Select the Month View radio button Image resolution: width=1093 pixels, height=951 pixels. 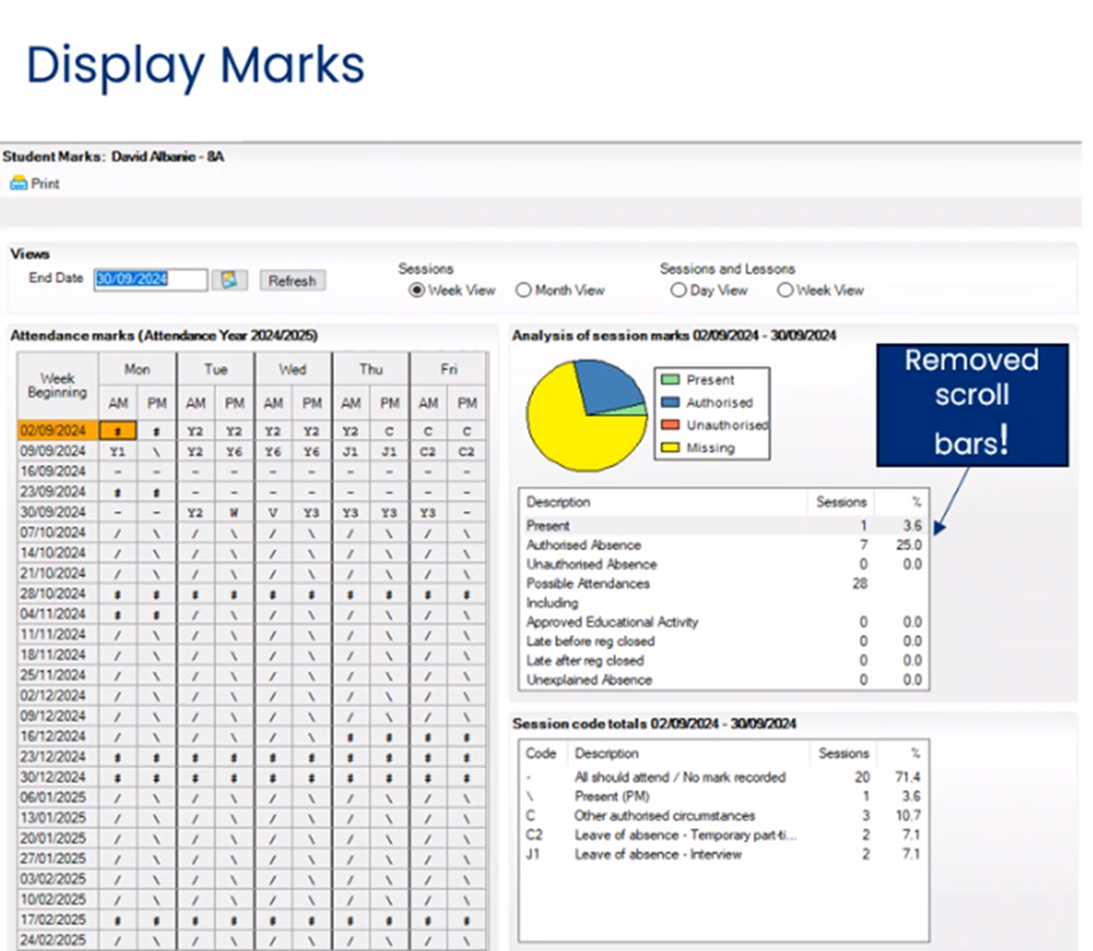click(523, 290)
